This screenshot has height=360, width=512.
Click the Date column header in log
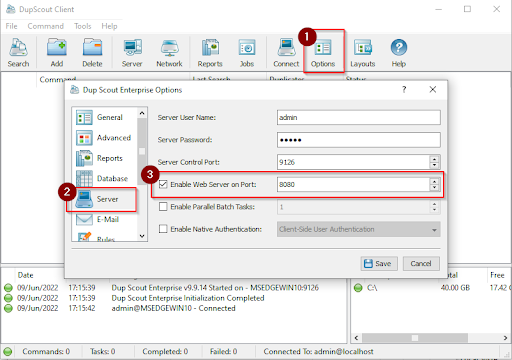click(x=25, y=275)
